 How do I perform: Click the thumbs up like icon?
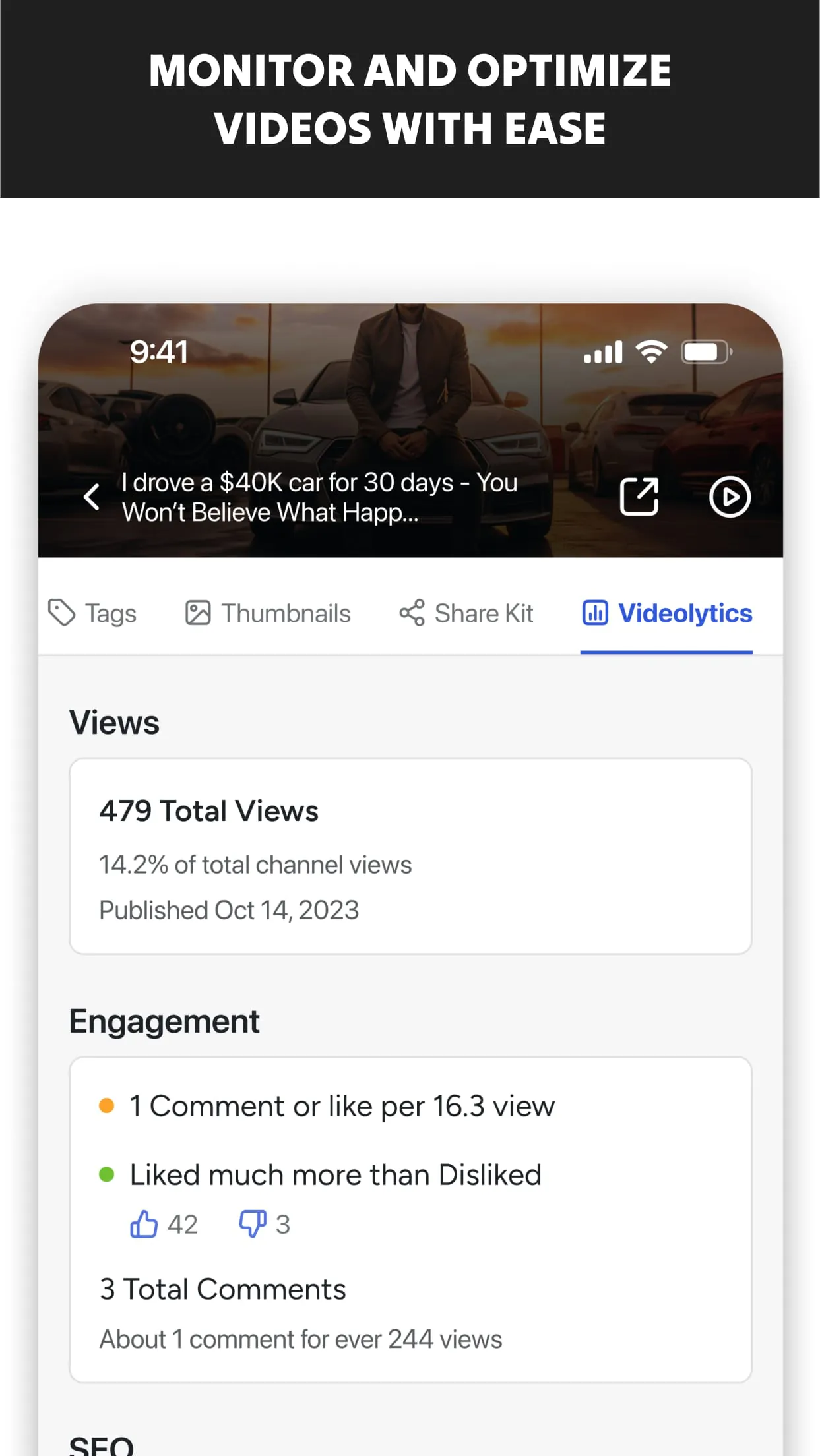143,1224
